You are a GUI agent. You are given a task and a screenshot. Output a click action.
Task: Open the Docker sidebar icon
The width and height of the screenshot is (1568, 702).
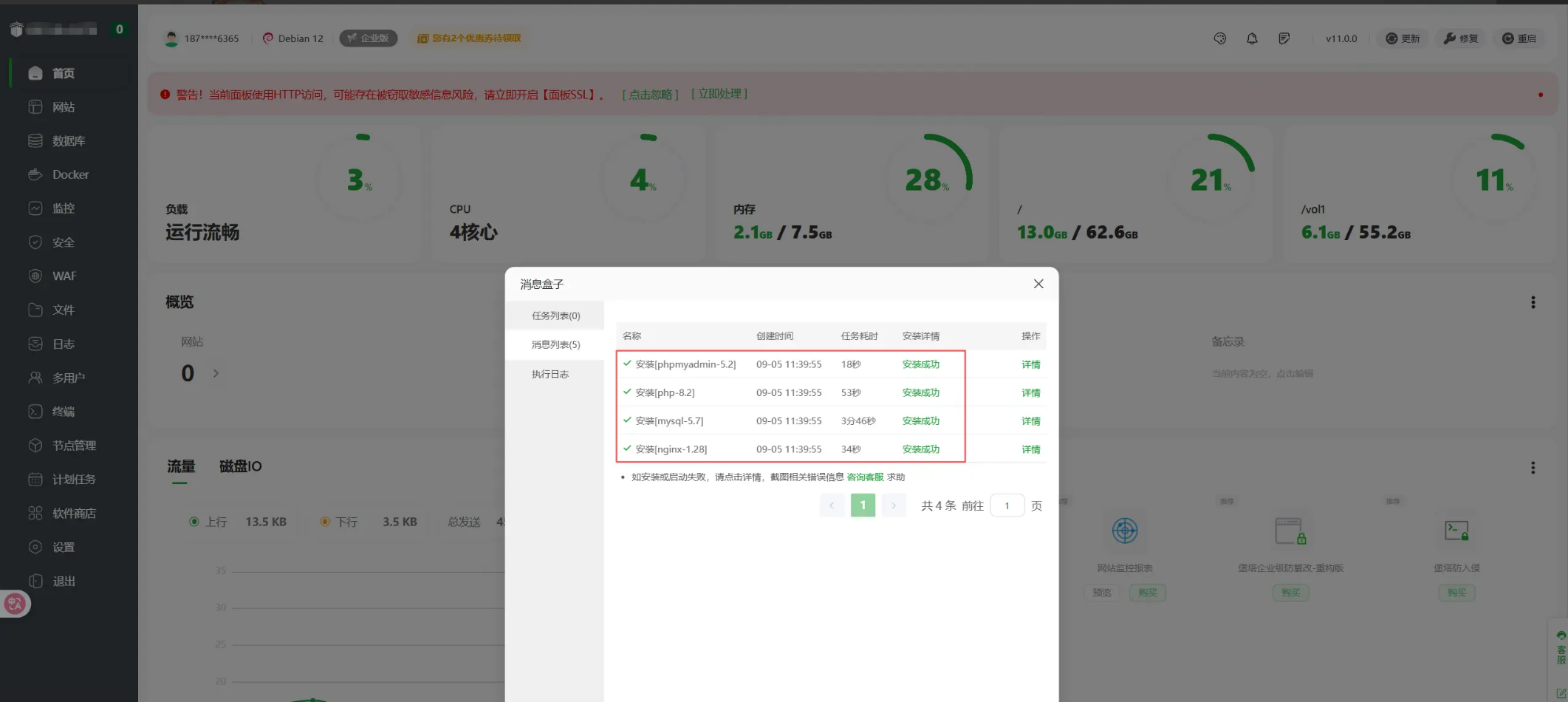35,174
